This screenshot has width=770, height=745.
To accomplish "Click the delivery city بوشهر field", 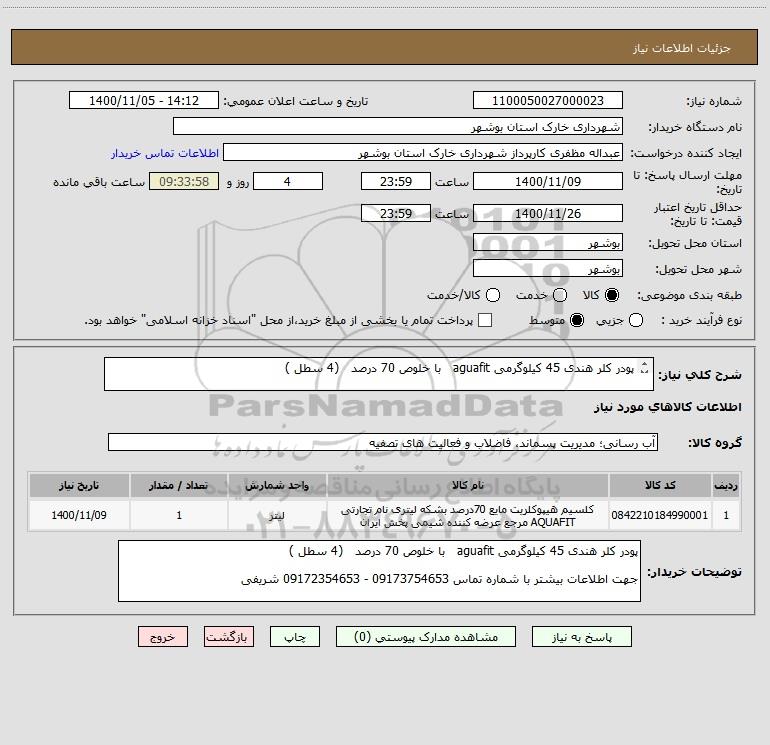I will pos(548,269).
